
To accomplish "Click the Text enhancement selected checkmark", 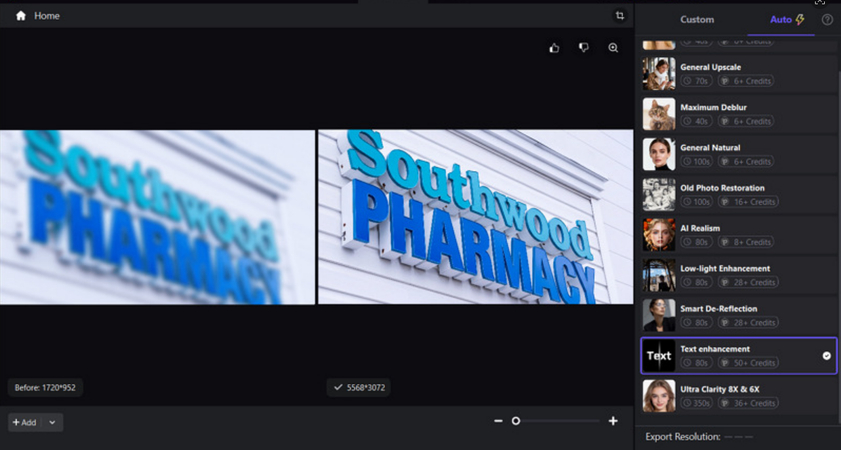I will (827, 356).
